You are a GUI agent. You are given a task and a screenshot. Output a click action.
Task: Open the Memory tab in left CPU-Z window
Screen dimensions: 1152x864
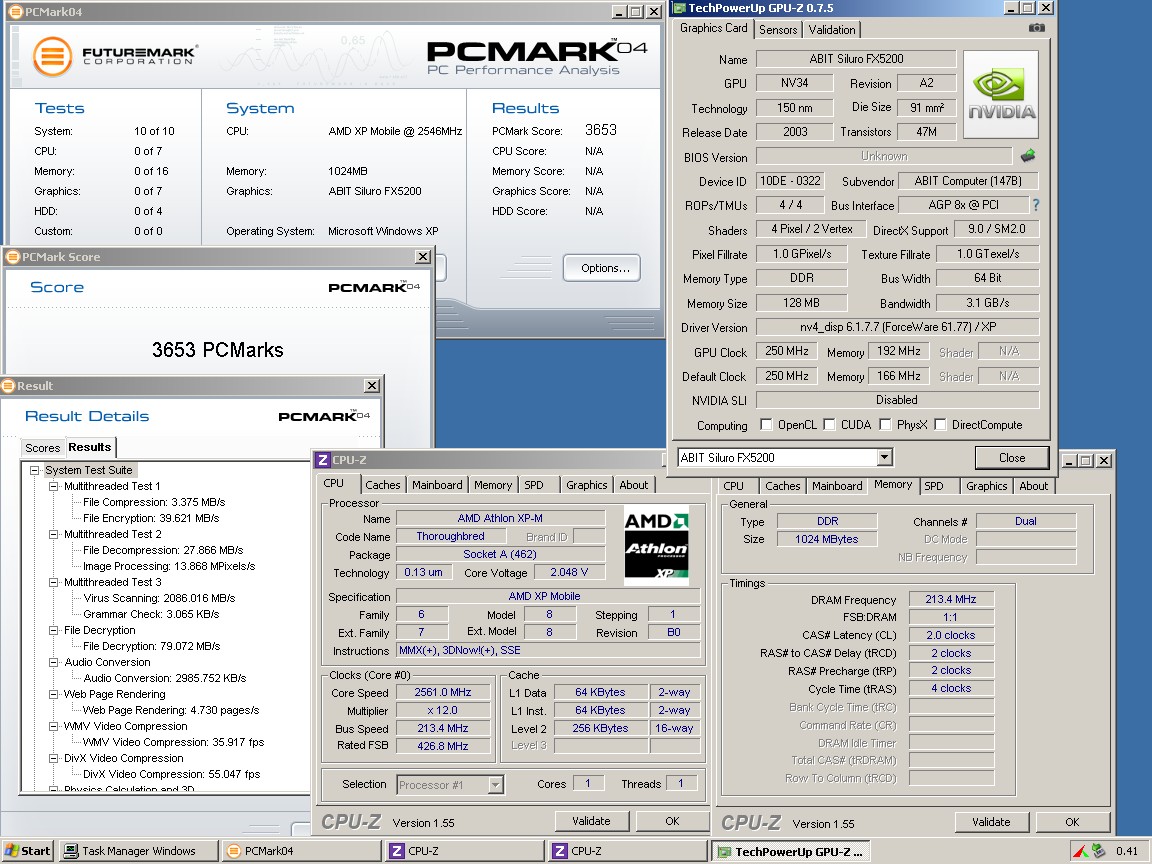(493, 485)
